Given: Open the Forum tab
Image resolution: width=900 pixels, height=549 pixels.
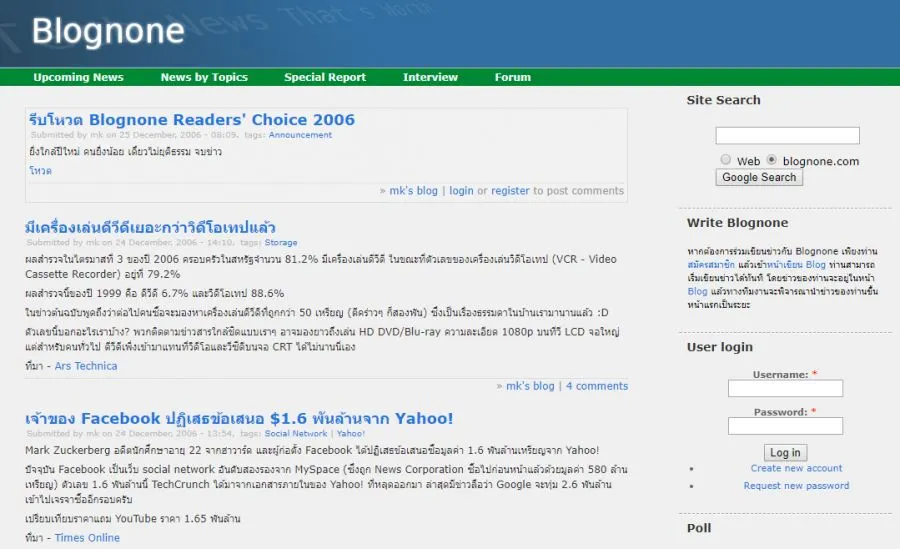Looking at the screenshot, I should [513, 77].
